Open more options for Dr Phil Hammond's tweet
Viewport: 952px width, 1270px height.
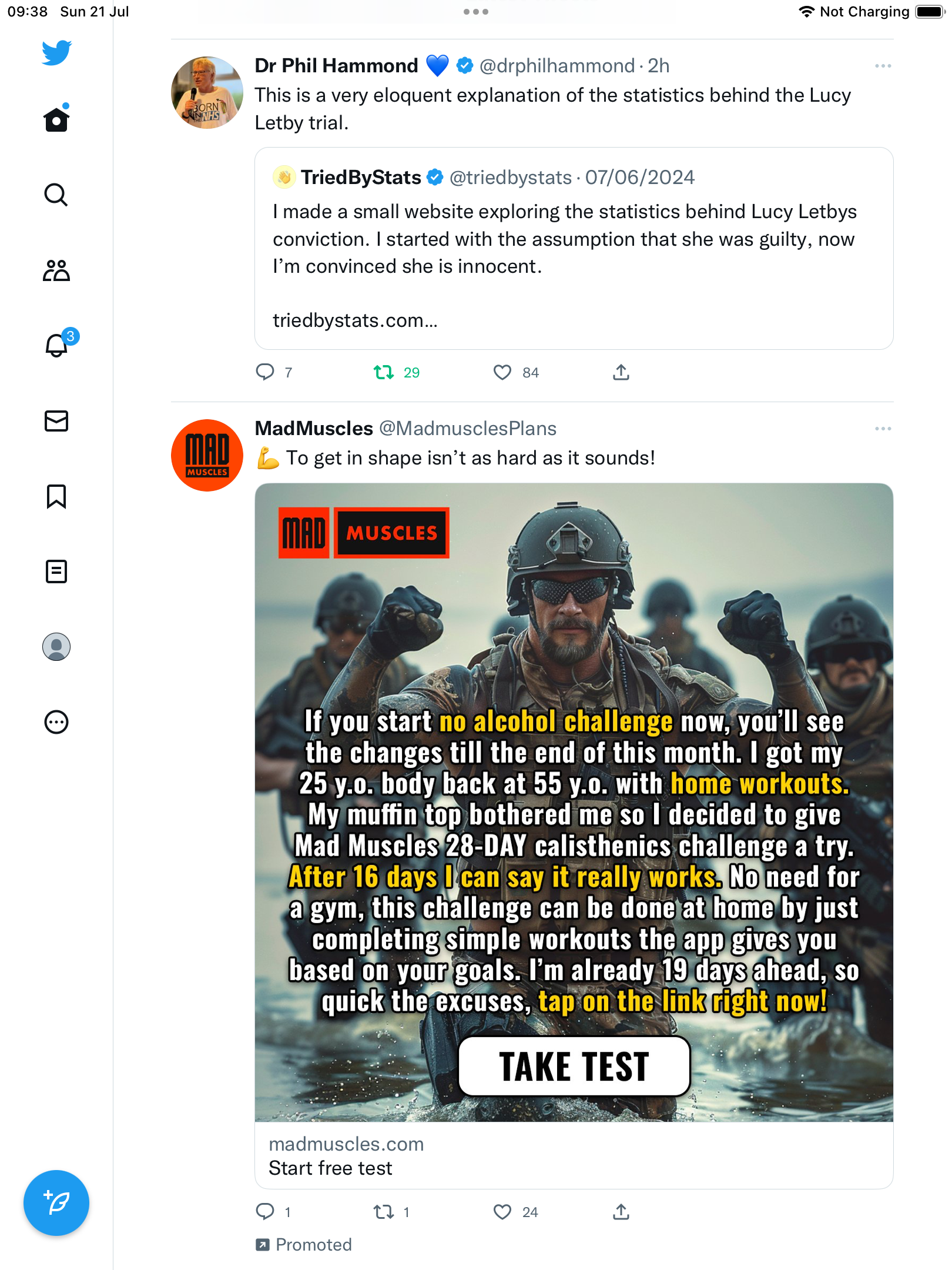tap(883, 66)
